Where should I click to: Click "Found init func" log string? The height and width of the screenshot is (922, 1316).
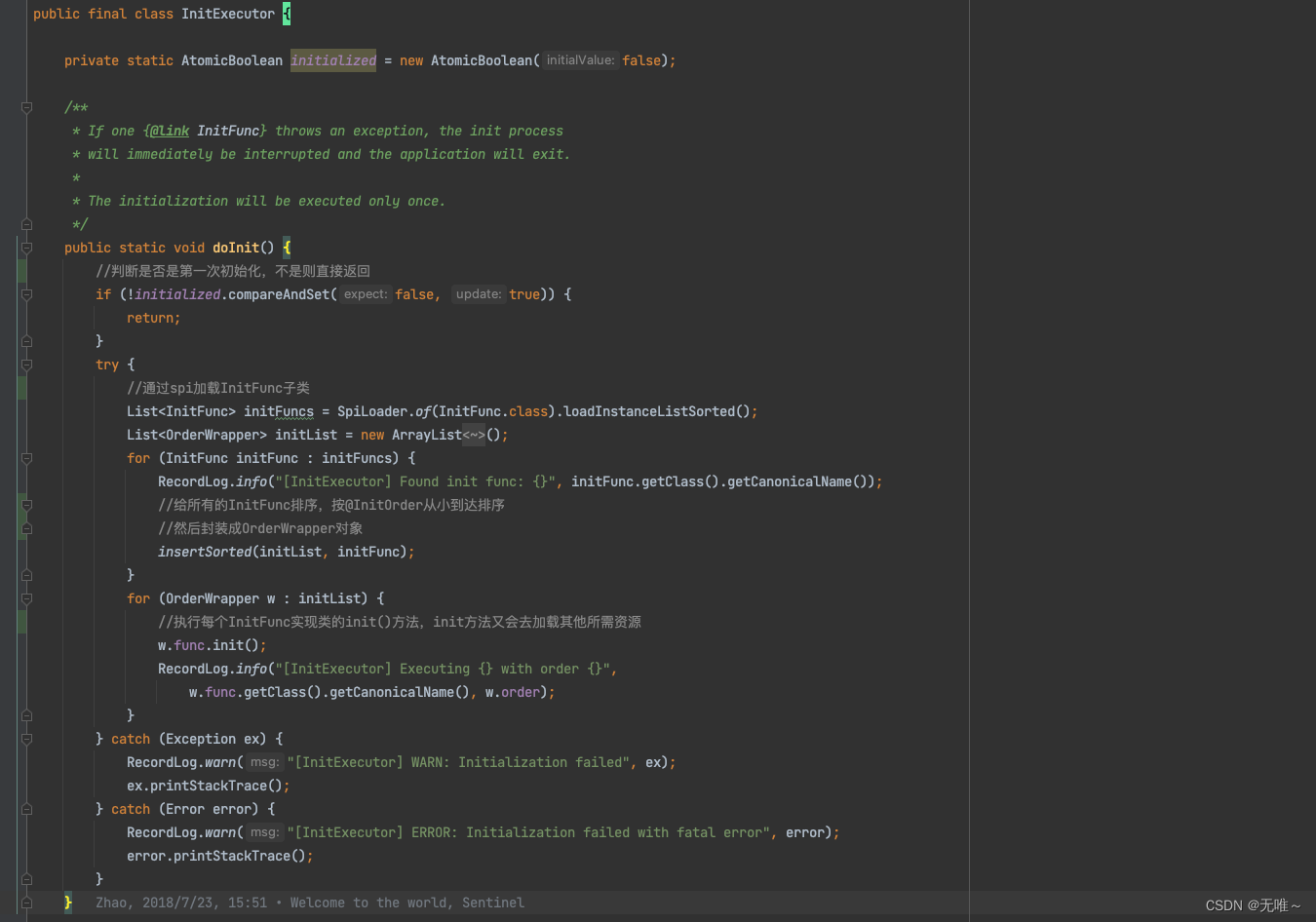click(x=415, y=481)
